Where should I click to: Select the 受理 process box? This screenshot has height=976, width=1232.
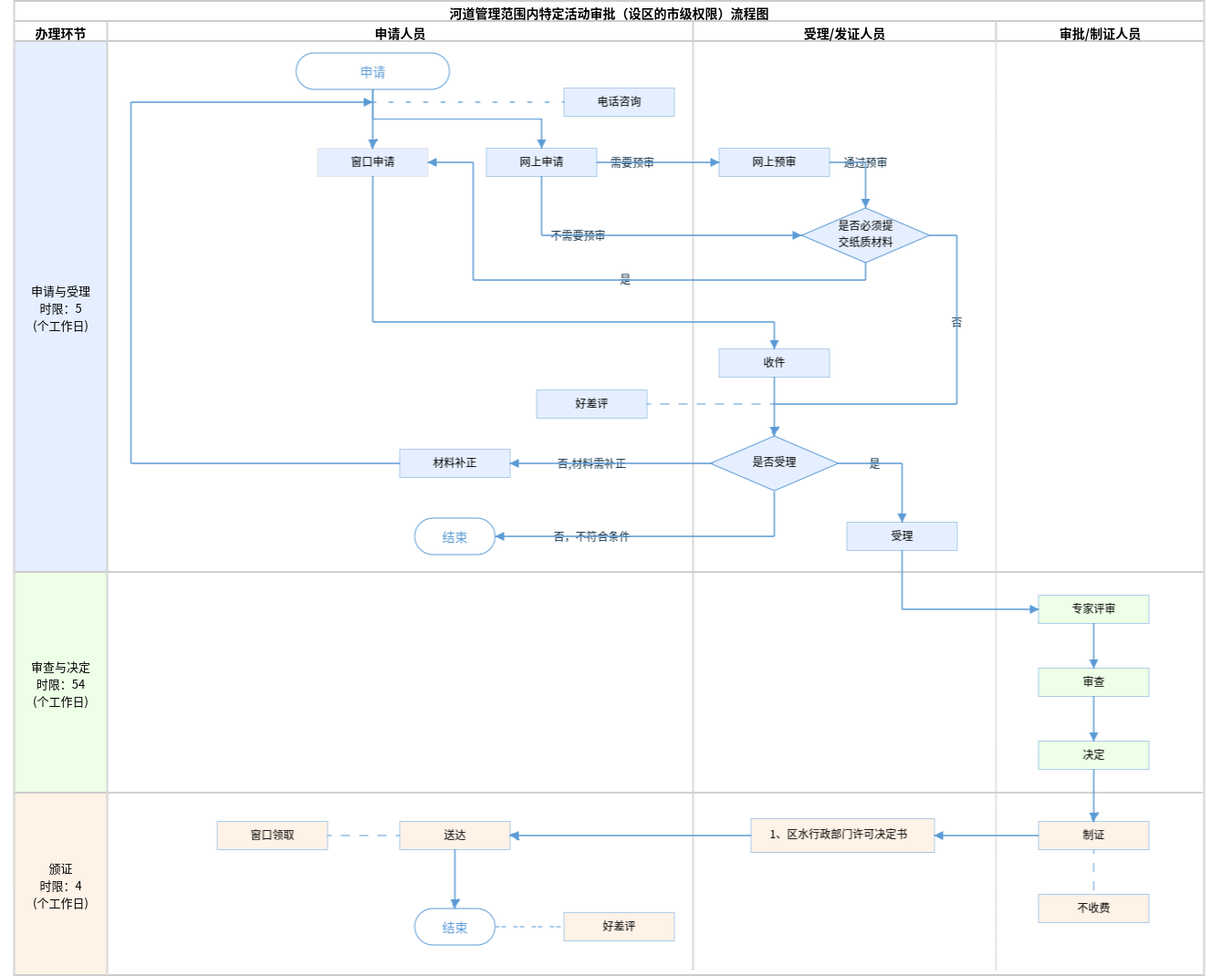click(902, 536)
